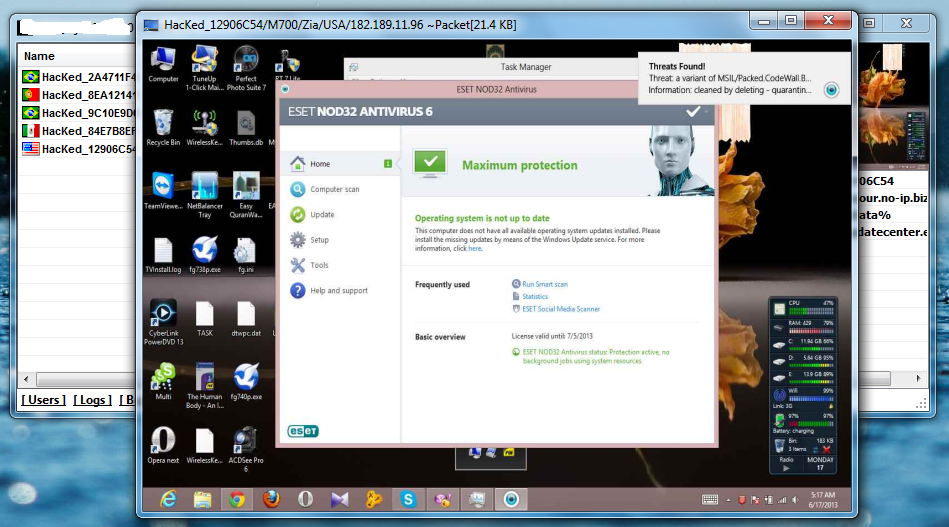This screenshot has height=527, width=949.
Task: Open ESET Help and support section
Action: coord(340,290)
